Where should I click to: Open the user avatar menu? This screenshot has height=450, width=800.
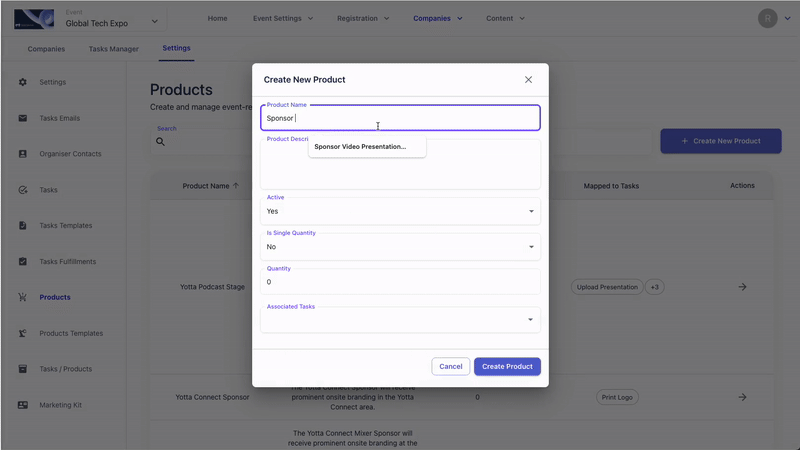767,18
